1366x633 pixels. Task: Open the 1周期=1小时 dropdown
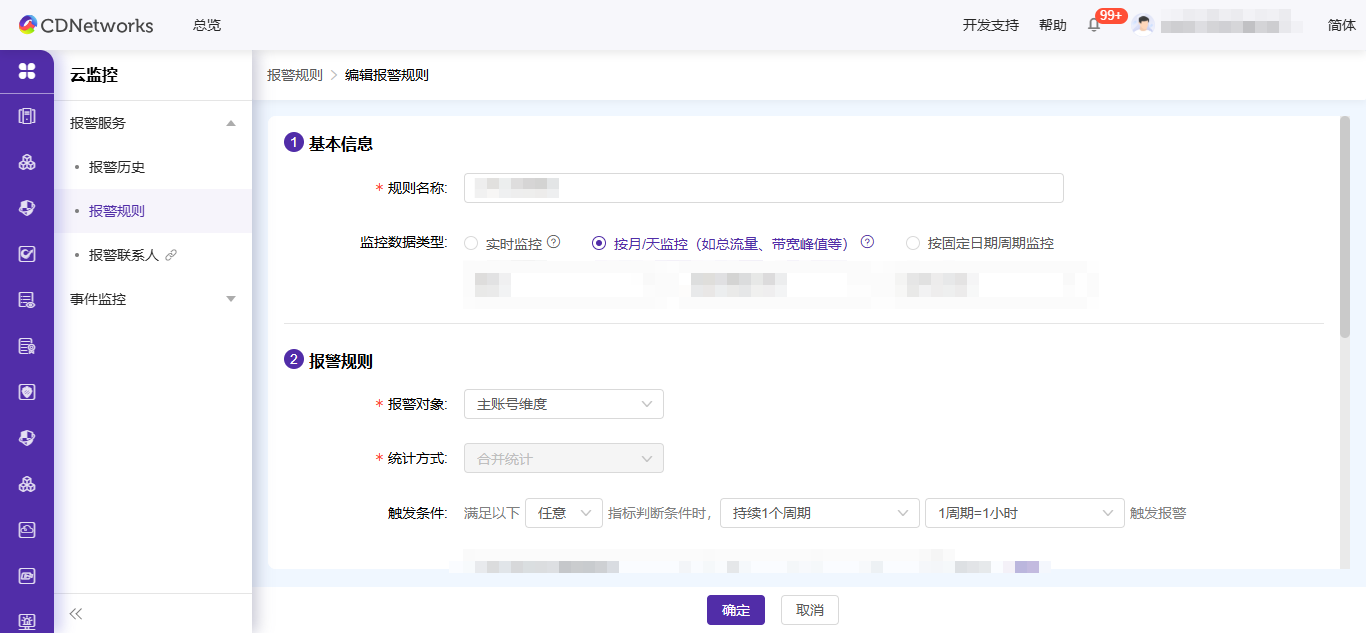(1024, 512)
